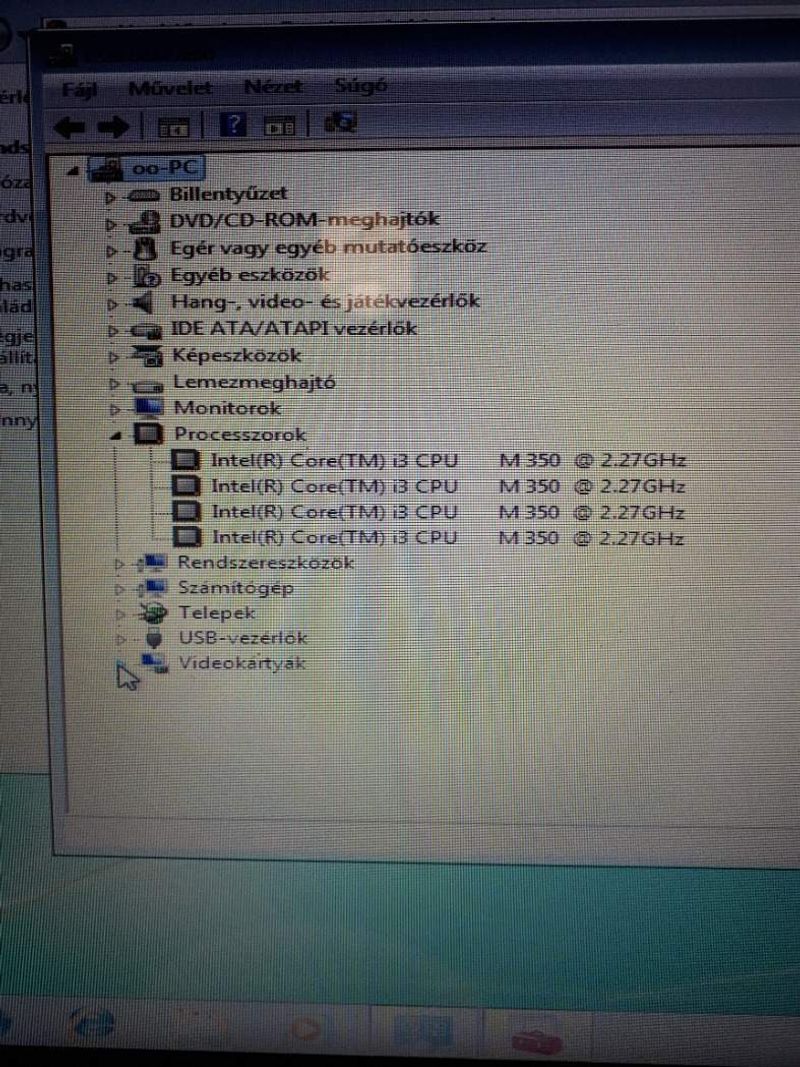
Task: Select the IDE ATA/ATAPI vezérlők label
Action: [294, 329]
